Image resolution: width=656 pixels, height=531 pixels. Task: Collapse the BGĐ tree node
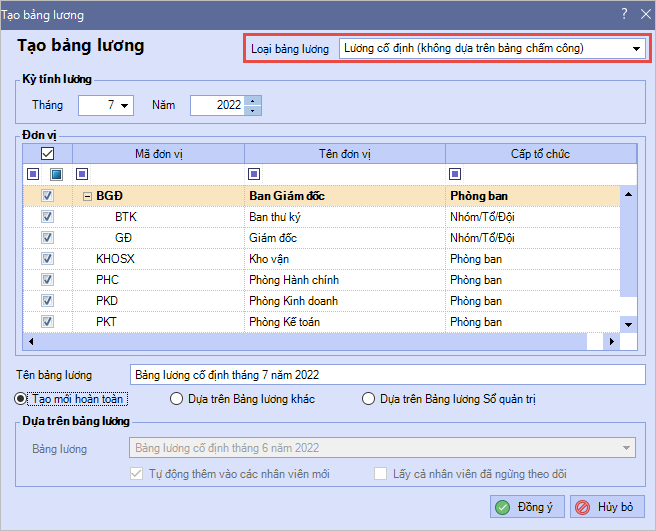coord(87,196)
